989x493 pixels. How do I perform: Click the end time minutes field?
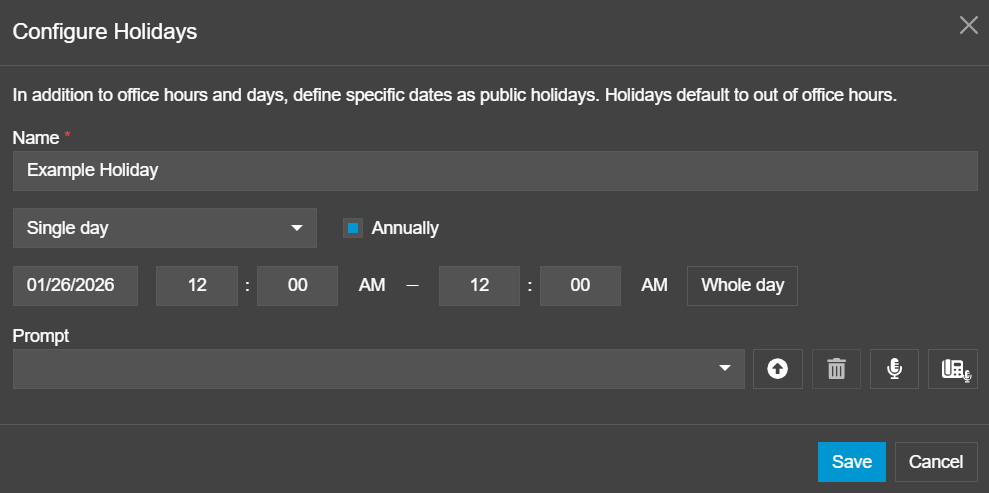[580, 286]
